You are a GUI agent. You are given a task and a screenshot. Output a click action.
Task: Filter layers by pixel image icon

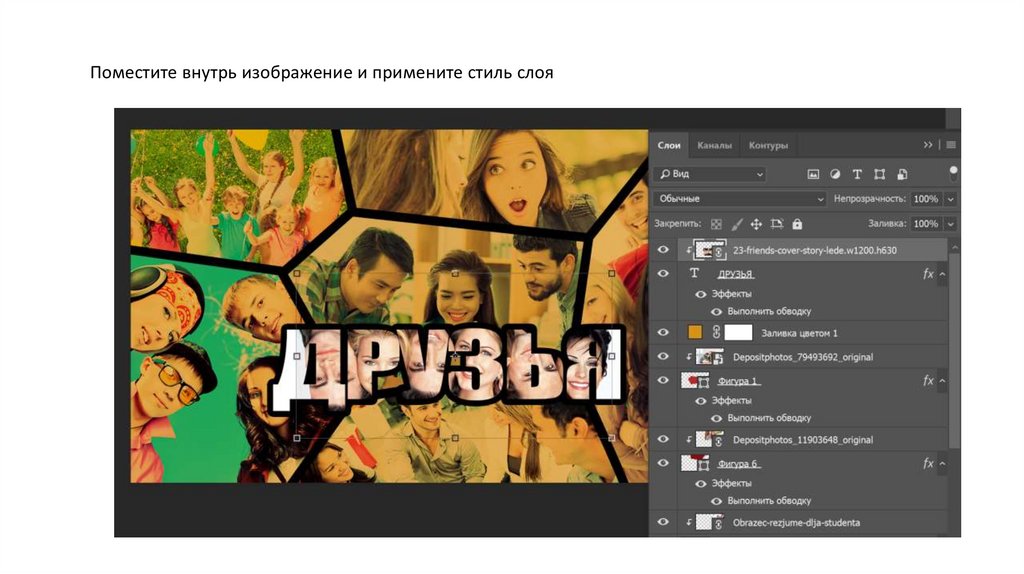[x=813, y=174]
